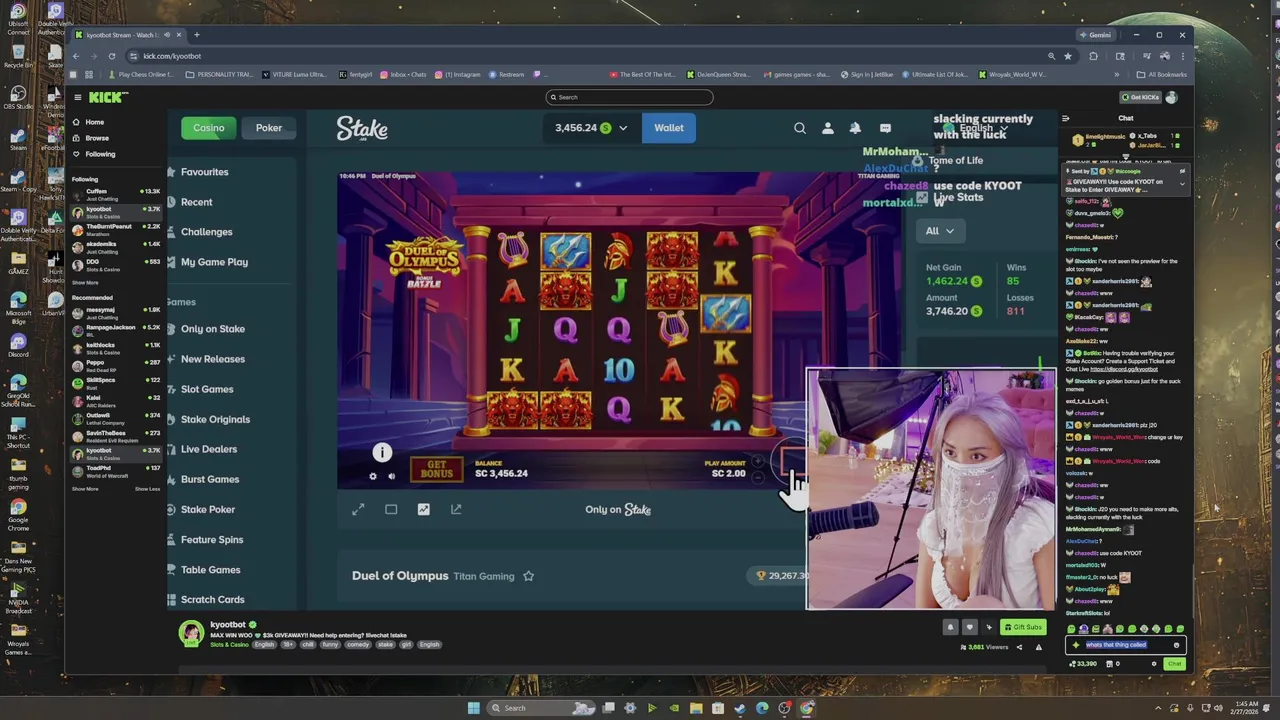This screenshot has width=1280, height=720.
Task: Pop out game to new window
Action: [456, 509]
